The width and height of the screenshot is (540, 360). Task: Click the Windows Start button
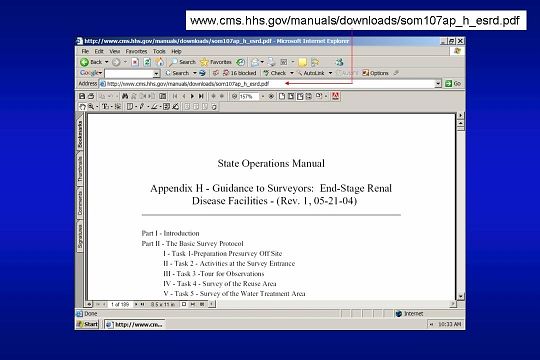(87, 324)
